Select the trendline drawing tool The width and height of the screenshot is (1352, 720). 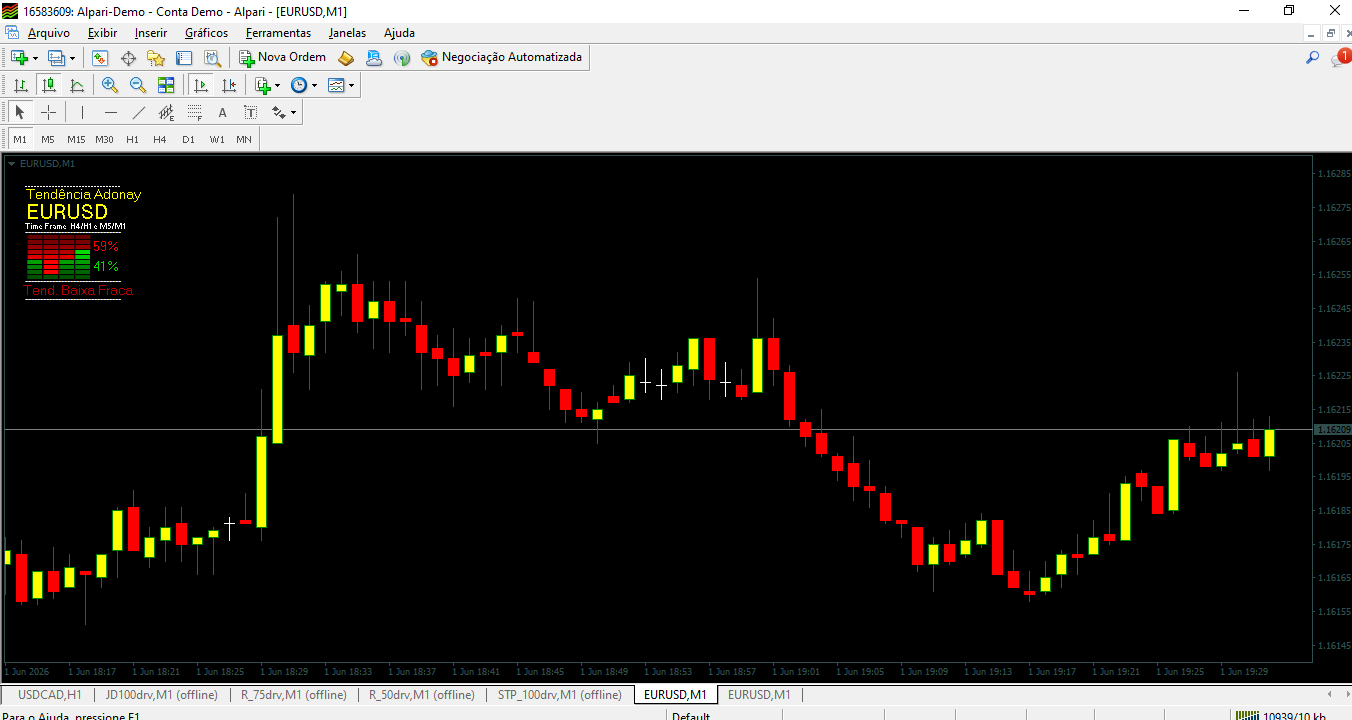(x=138, y=112)
